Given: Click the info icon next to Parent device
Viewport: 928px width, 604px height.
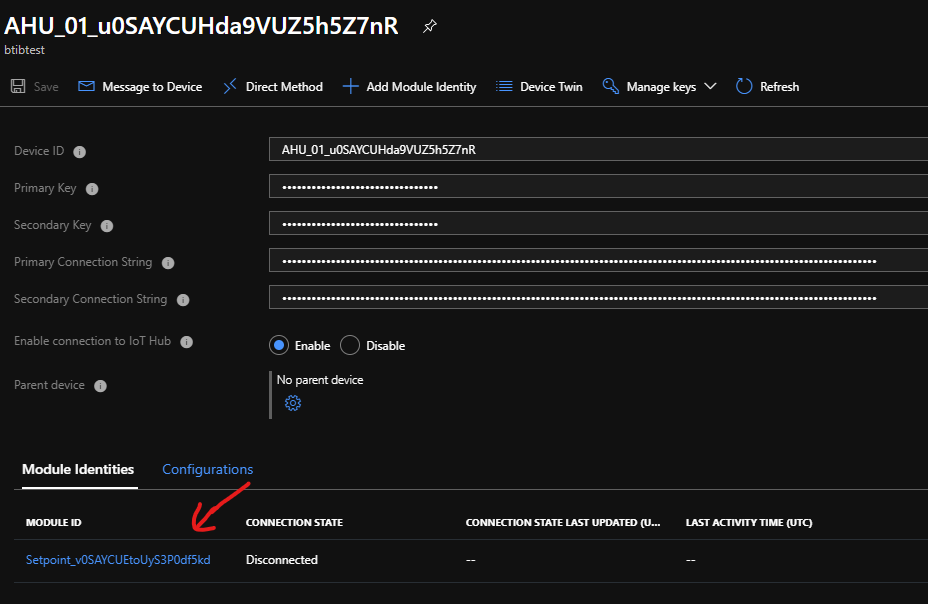Looking at the screenshot, I should (100, 386).
